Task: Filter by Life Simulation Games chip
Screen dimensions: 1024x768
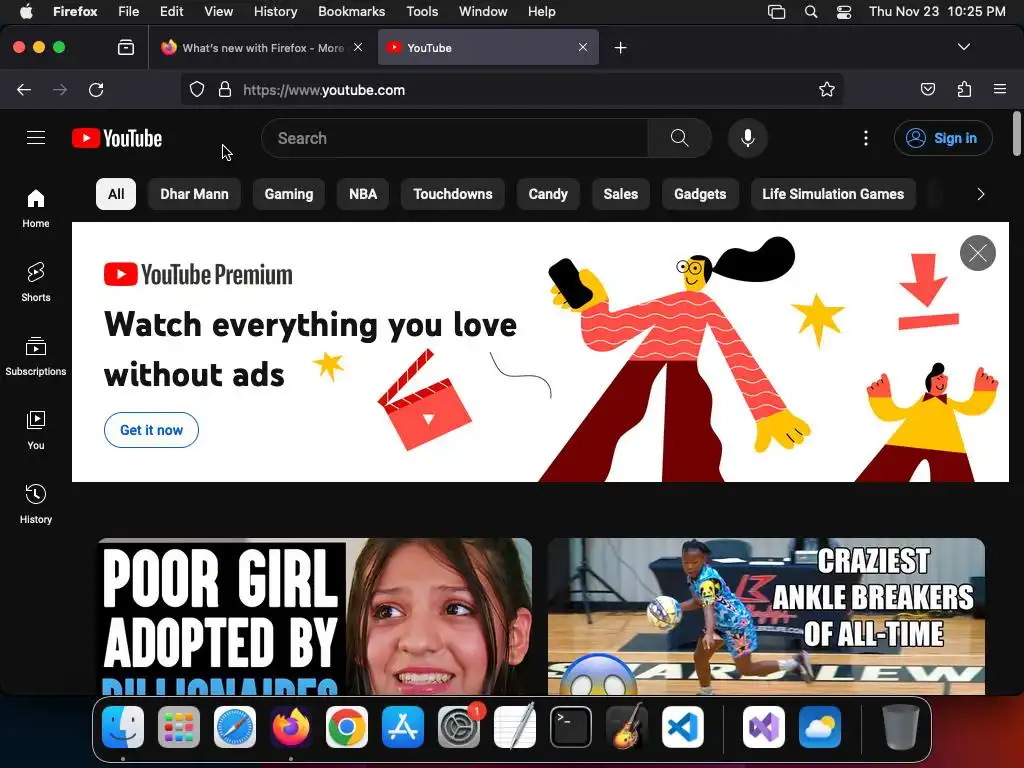Action: pos(833,194)
